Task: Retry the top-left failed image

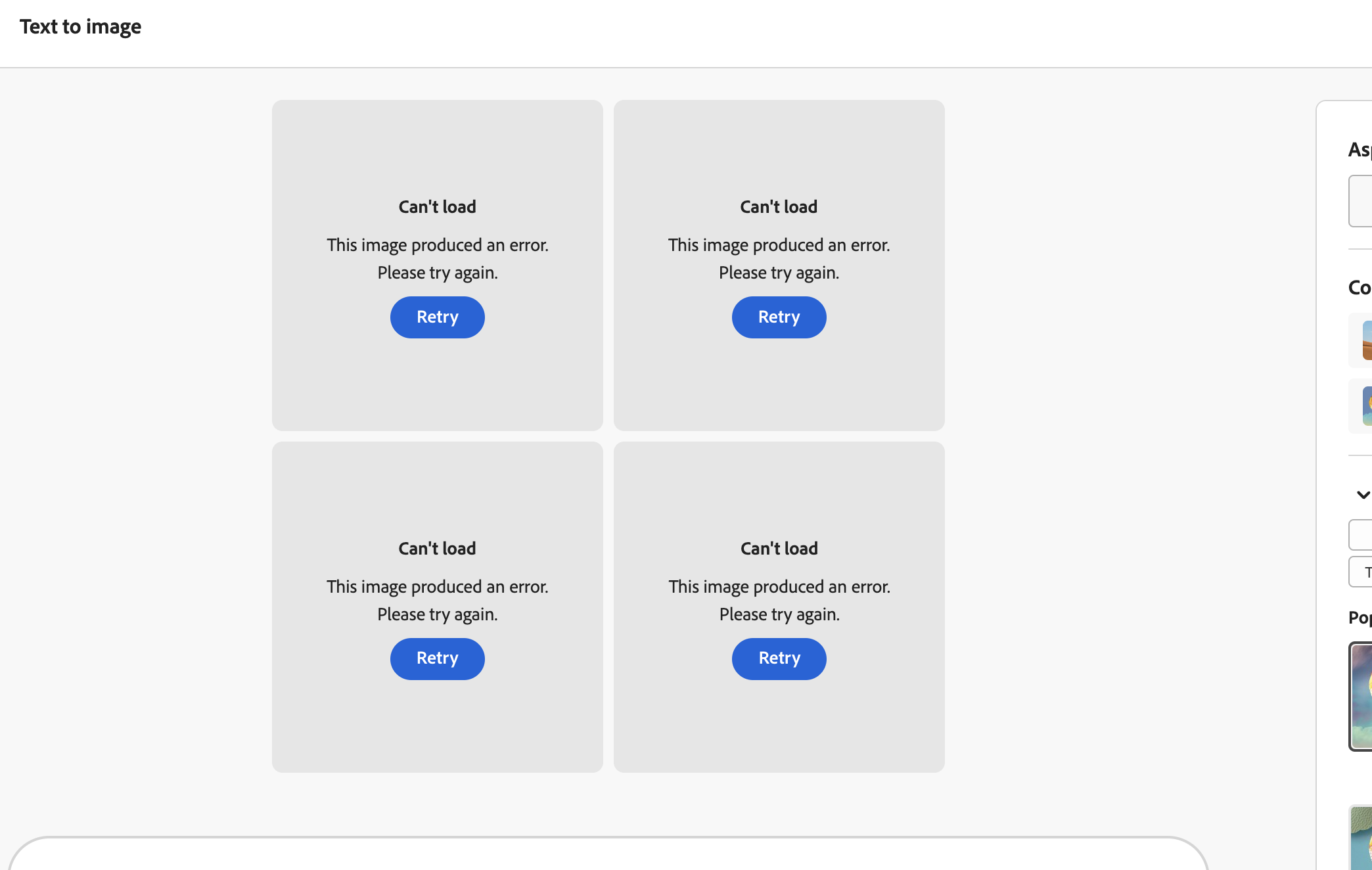Action: tap(437, 317)
